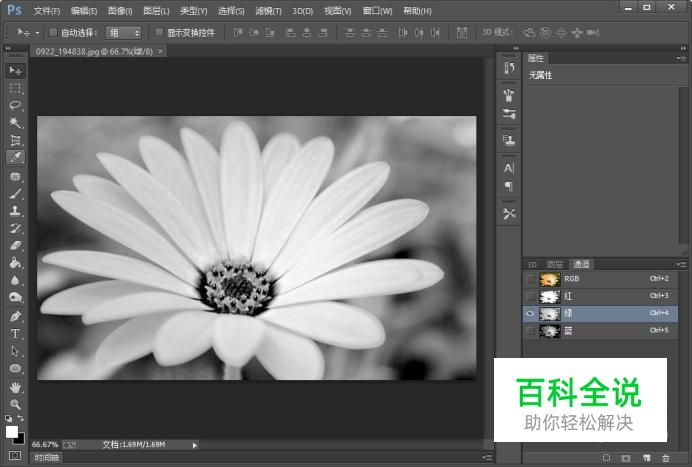Show the 红 channel visibility
692x467 pixels.
pos(530,296)
